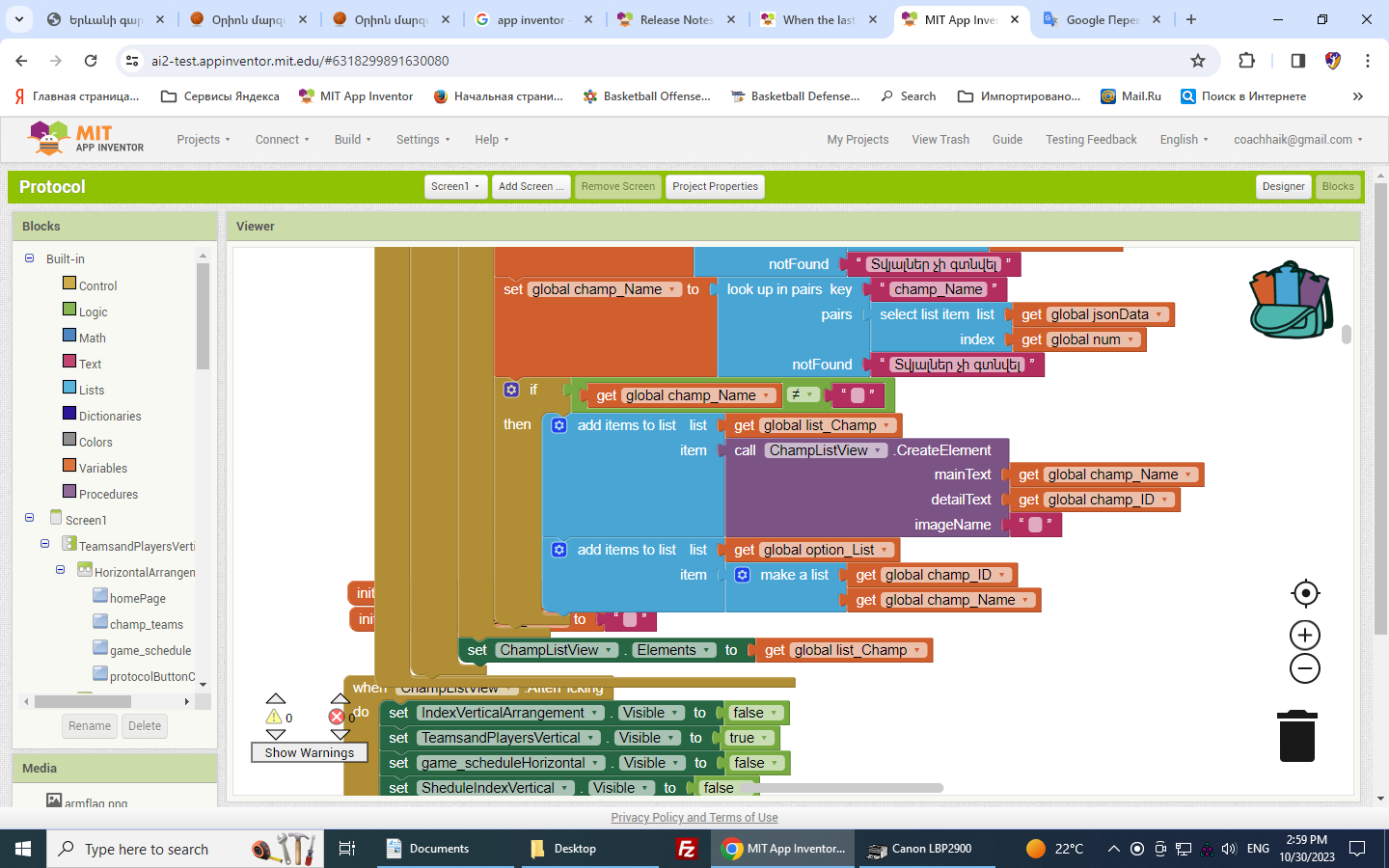Open the Screen1 dropdown
The image size is (1389, 868).
[455, 187]
